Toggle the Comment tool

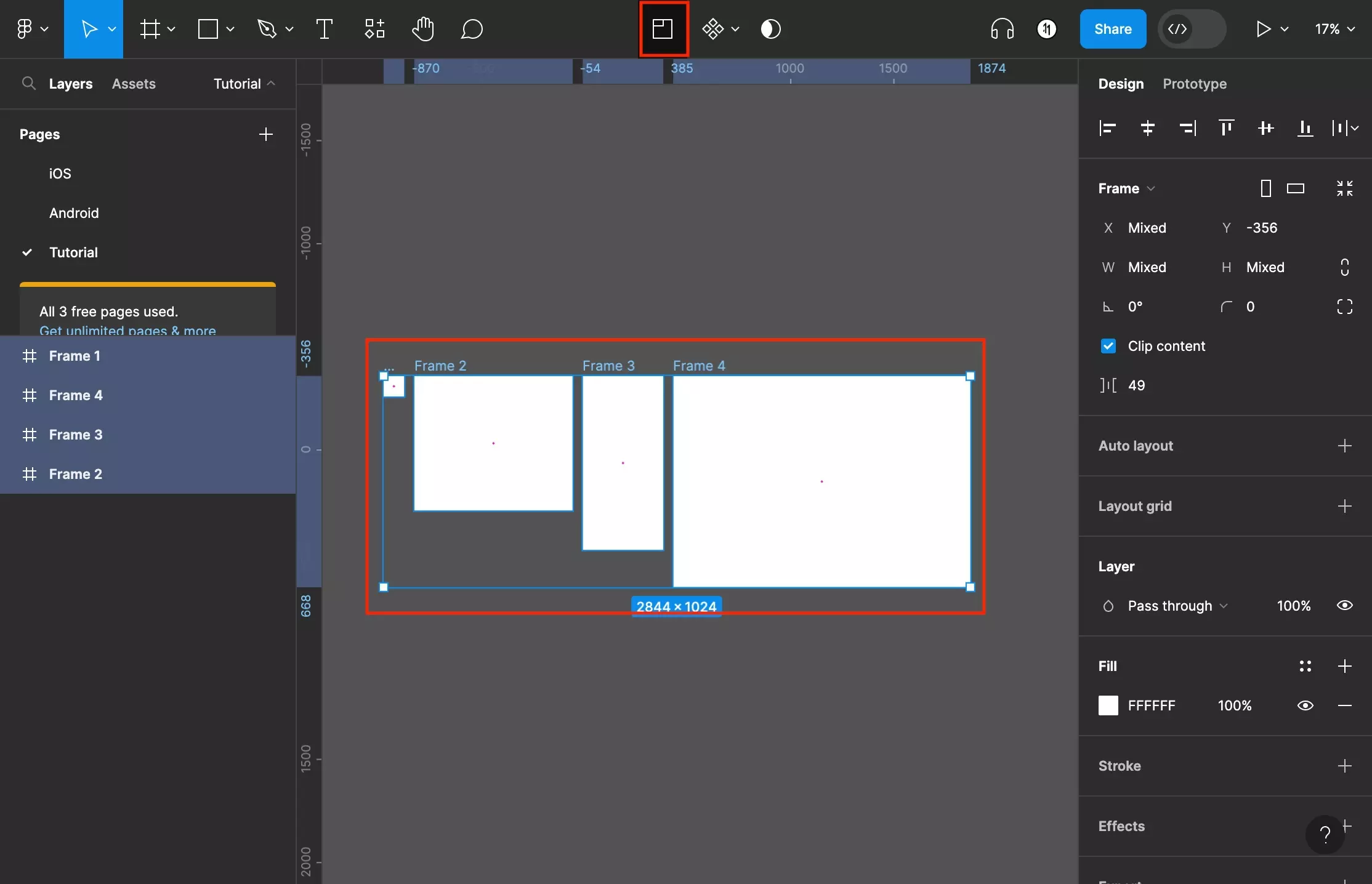[470, 29]
